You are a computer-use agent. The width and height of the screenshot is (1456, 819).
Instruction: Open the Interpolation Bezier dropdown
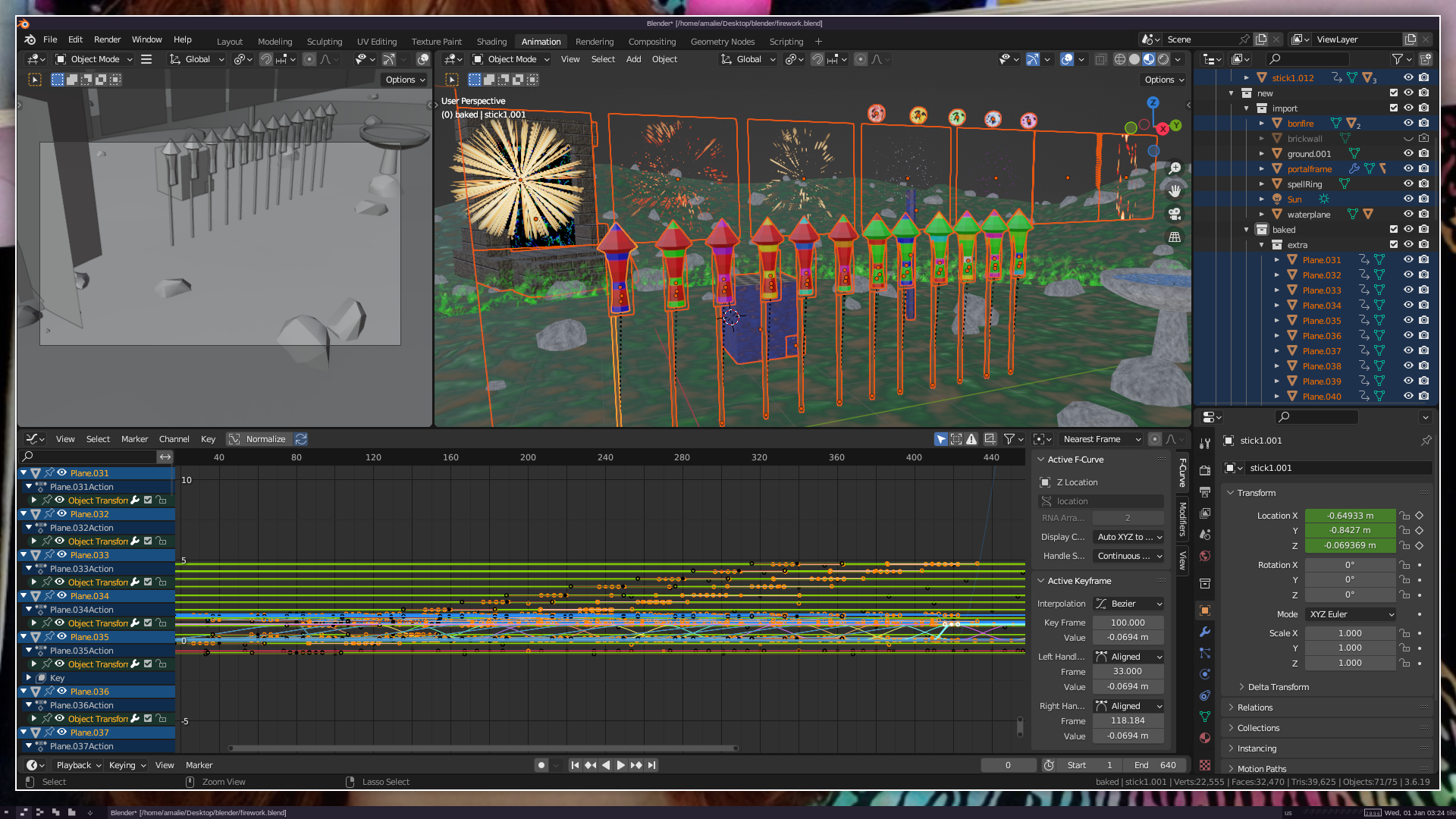point(1128,604)
